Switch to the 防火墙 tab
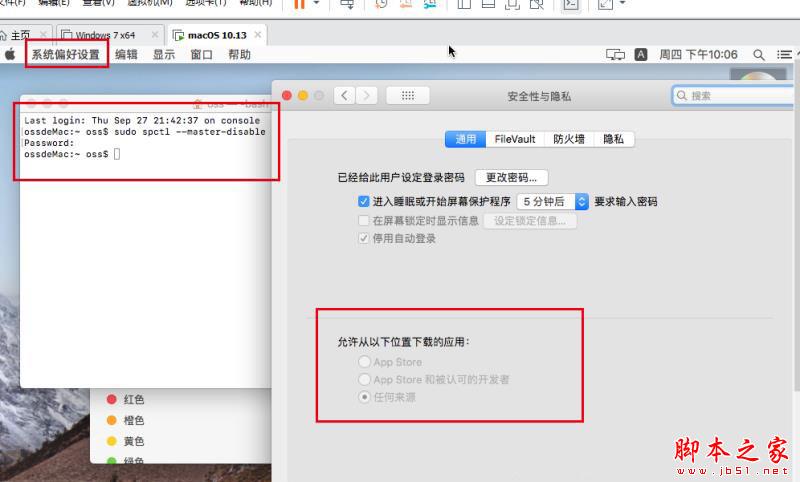800x482 pixels. point(569,139)
